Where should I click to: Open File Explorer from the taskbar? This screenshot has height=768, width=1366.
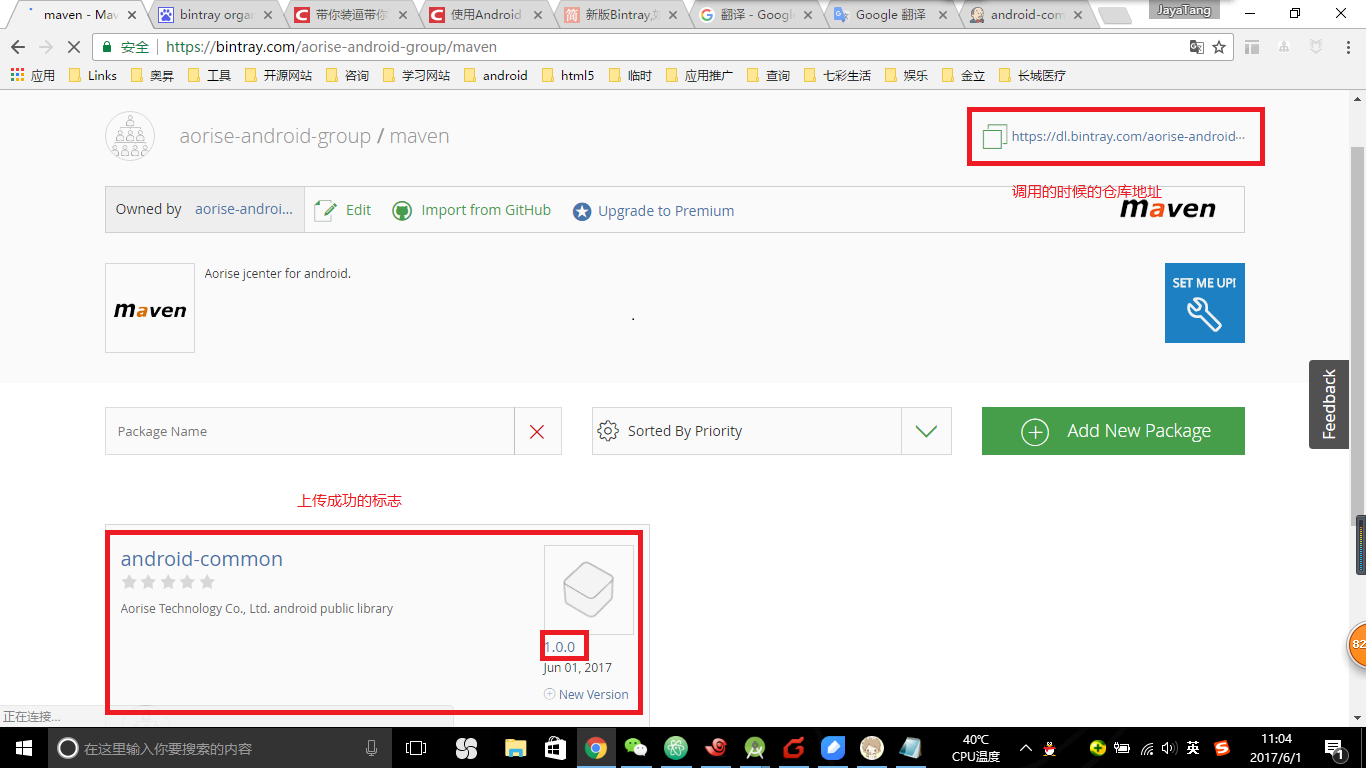pos(515,748)
